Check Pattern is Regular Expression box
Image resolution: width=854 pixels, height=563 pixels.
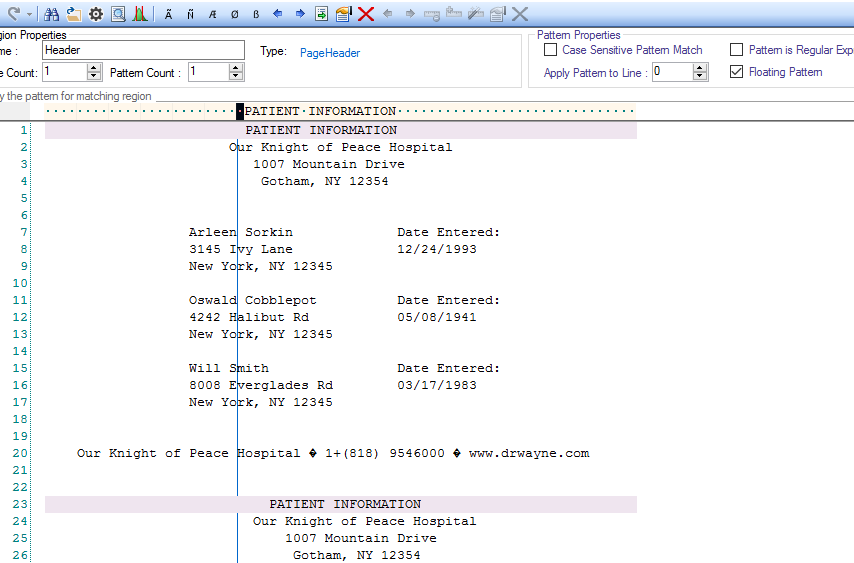(x=737, y=50)
